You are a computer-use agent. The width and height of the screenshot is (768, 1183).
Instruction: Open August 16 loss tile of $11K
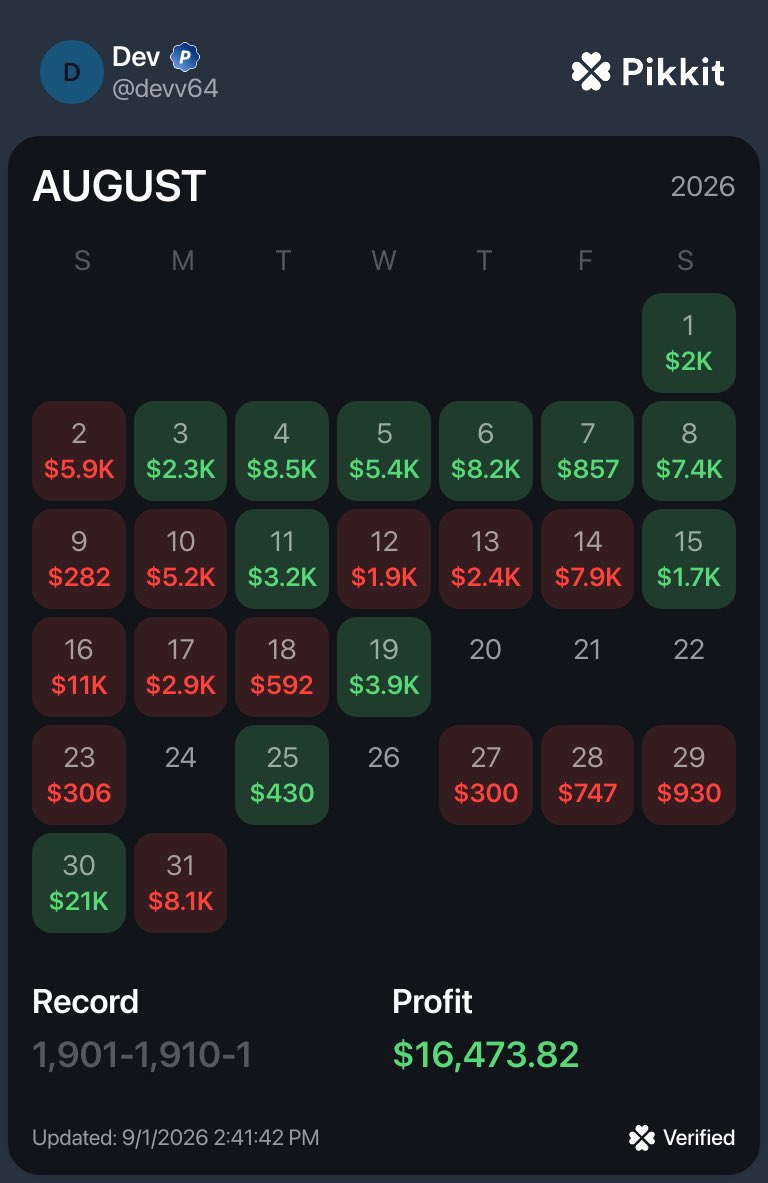[78, 667]
